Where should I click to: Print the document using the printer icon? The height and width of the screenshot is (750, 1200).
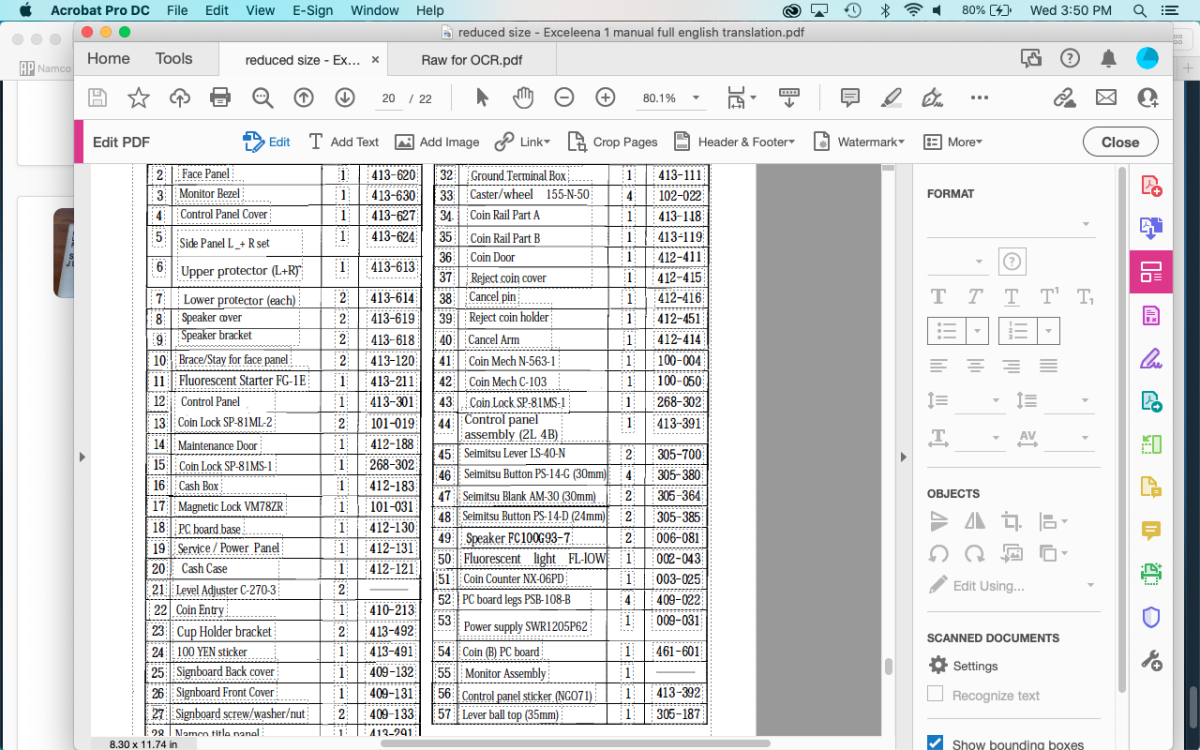[221, 97]
